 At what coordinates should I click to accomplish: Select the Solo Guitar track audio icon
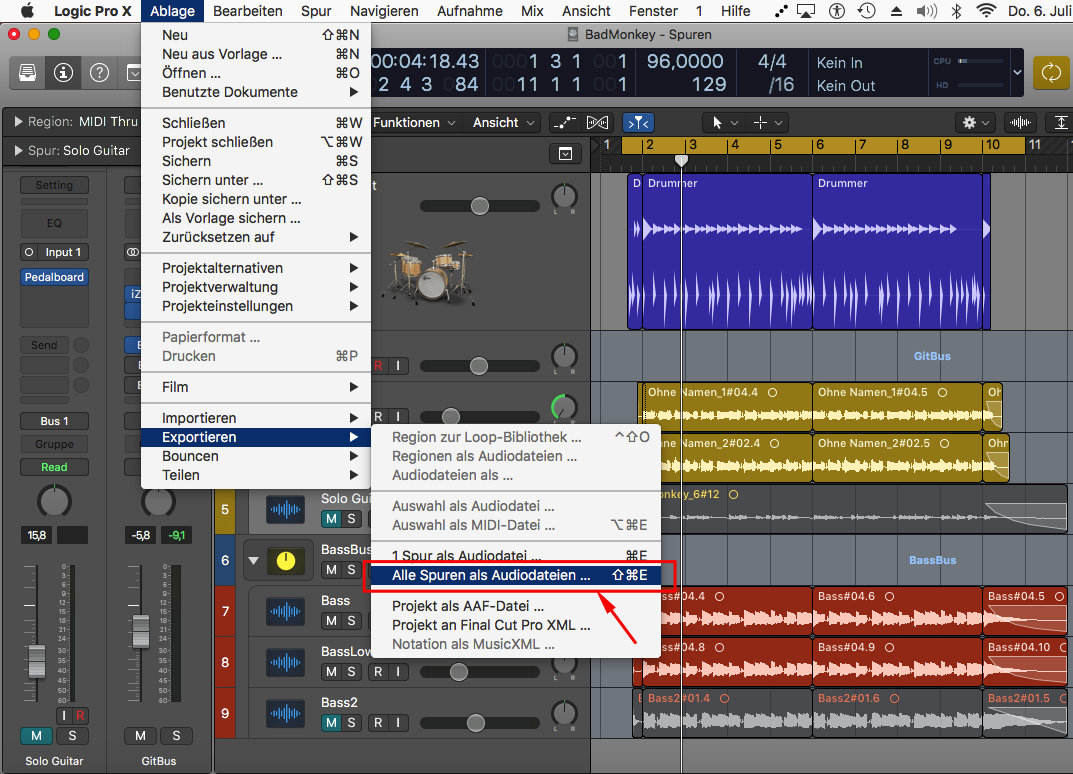(285, 510)
